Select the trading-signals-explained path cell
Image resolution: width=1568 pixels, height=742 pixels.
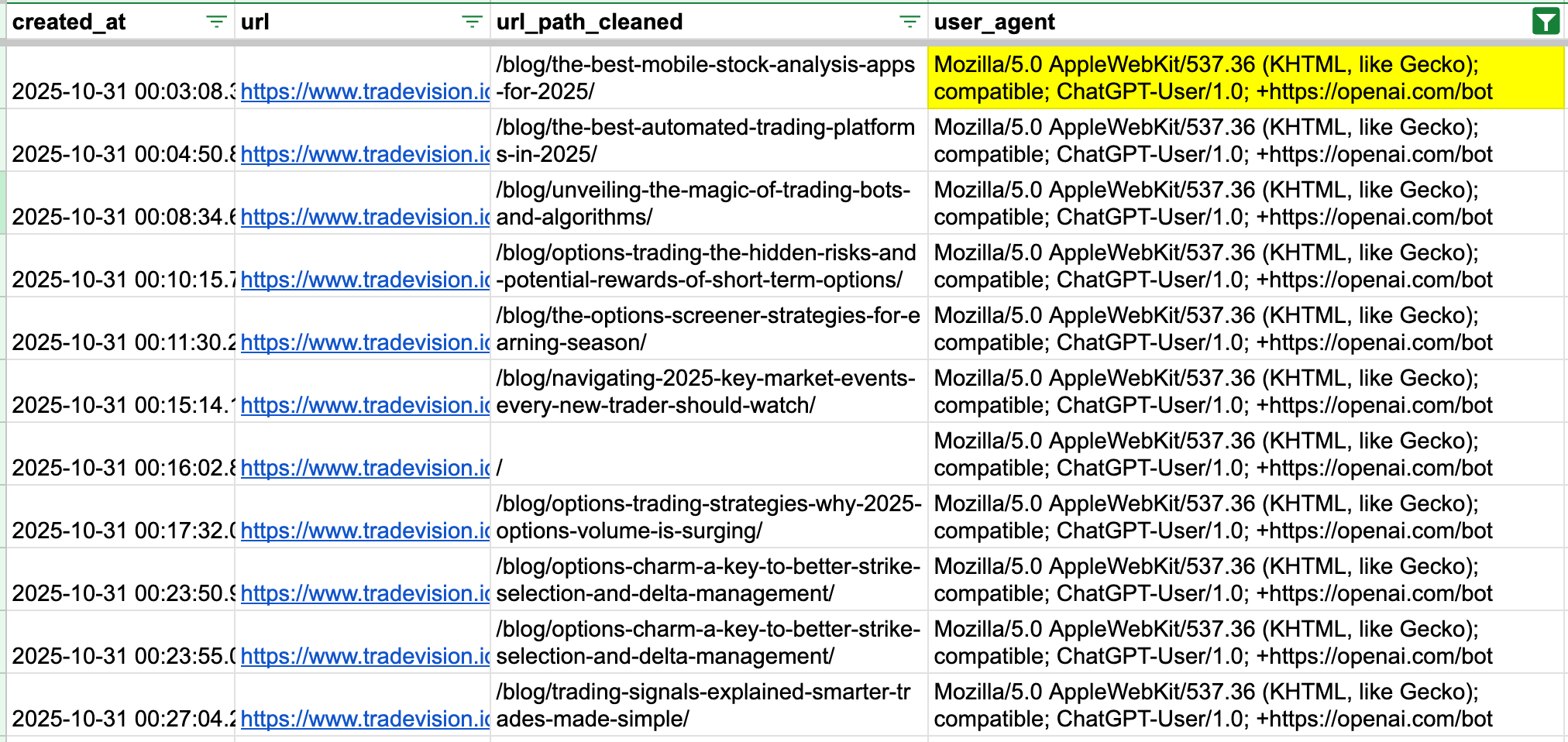[709, 705]
